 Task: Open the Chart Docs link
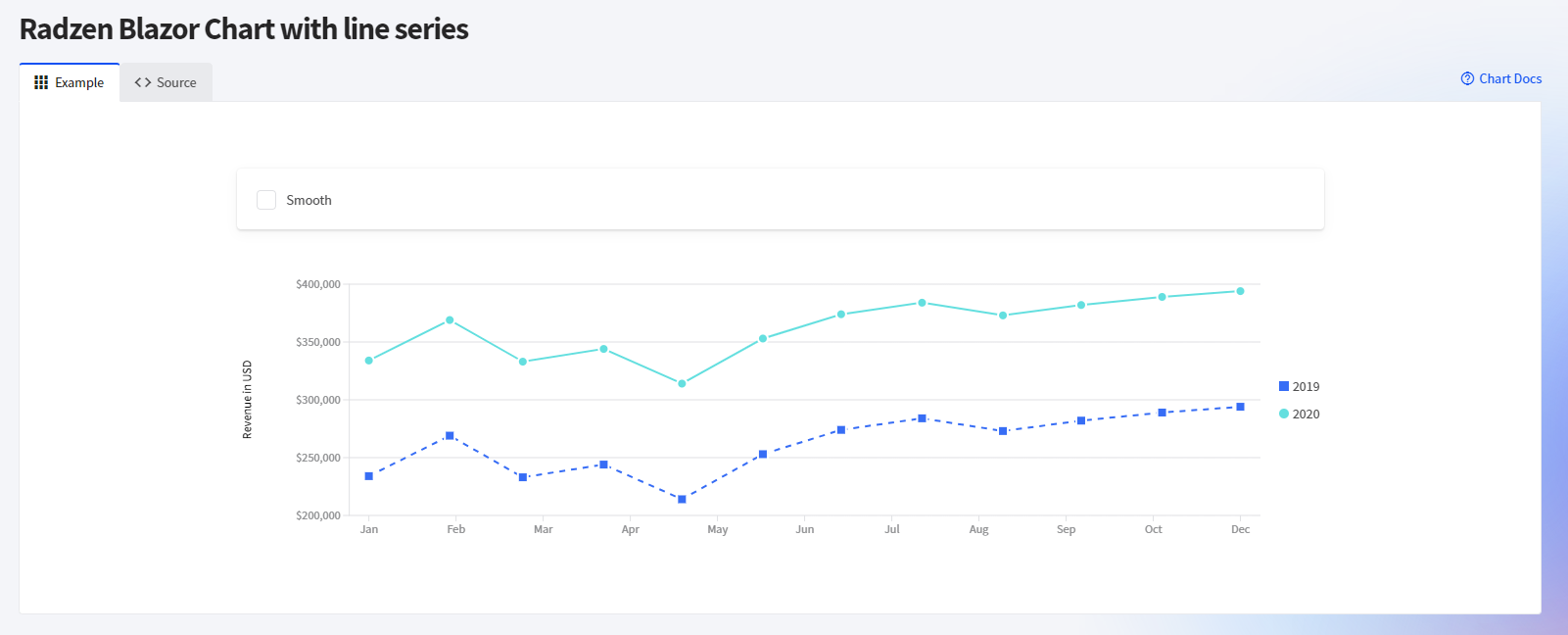[1509, 79]
